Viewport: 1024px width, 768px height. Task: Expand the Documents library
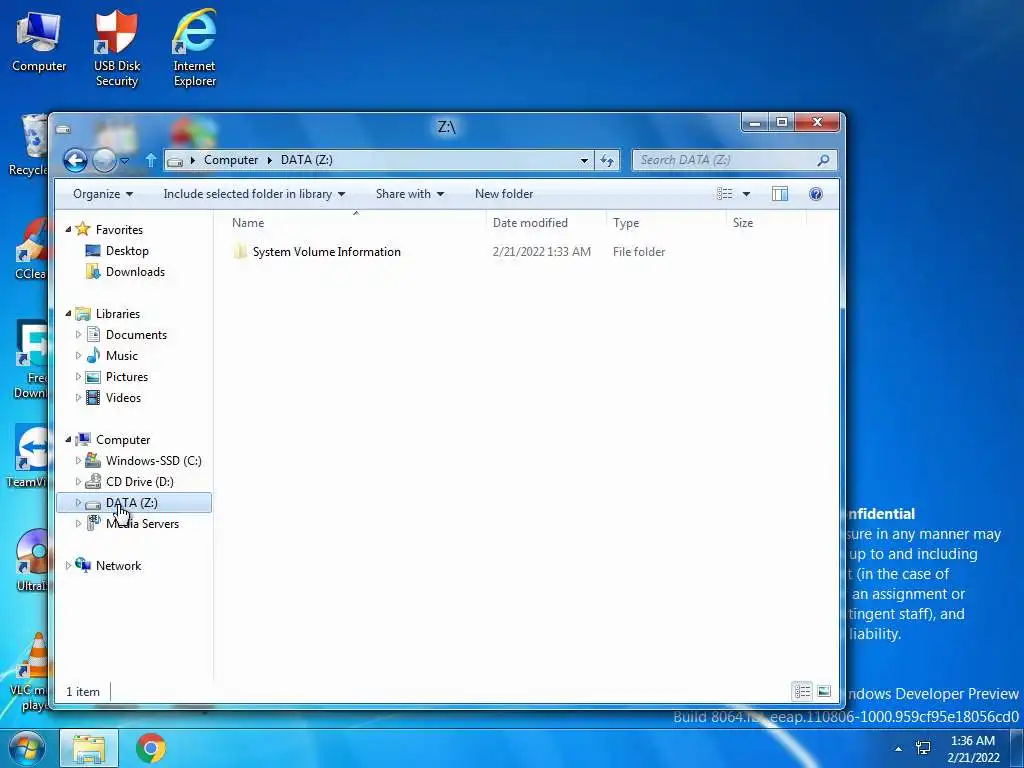click(78, 334)
